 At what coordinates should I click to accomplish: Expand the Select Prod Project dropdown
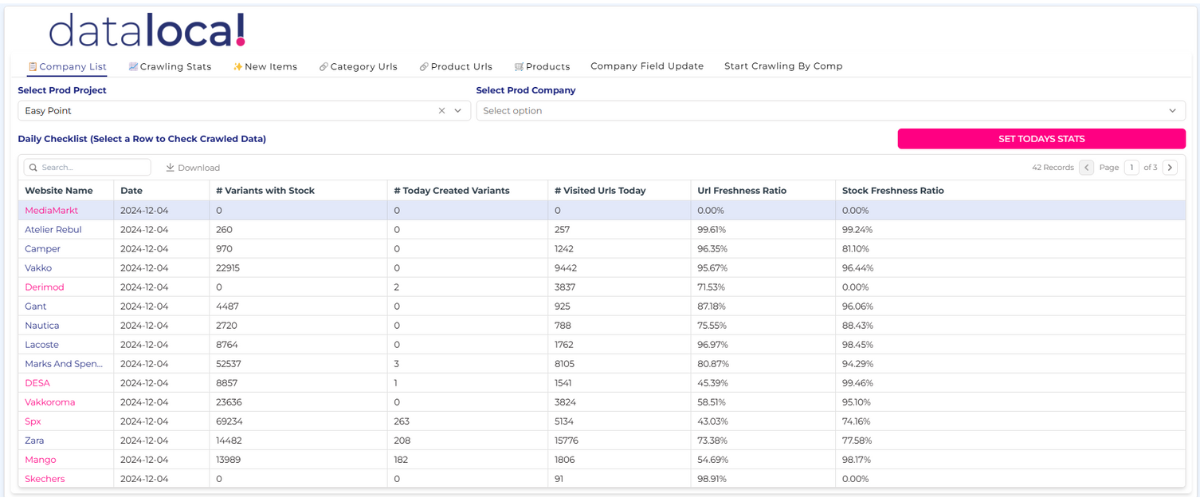[458, 111]
